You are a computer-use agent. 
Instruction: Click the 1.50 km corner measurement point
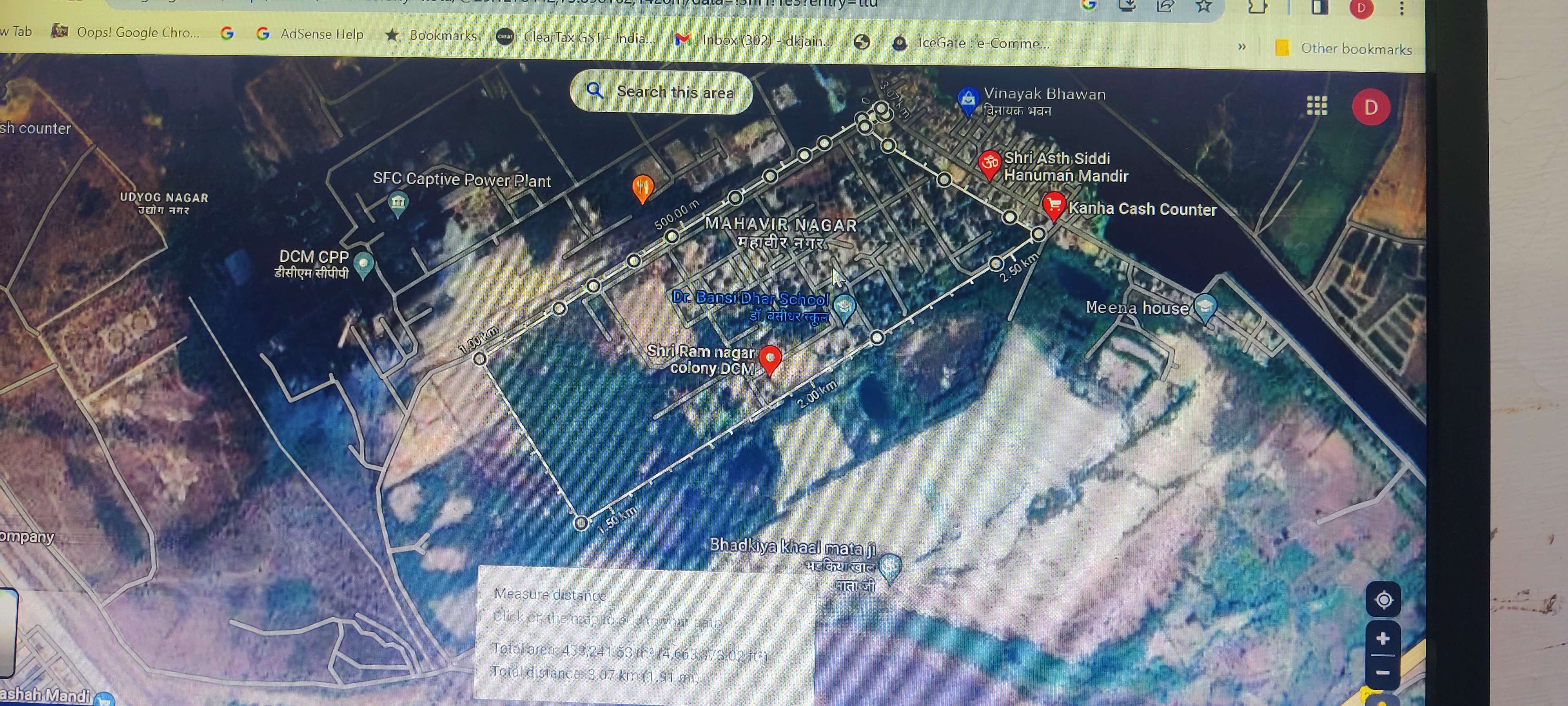pyautogui.click(x=581, y=523)
